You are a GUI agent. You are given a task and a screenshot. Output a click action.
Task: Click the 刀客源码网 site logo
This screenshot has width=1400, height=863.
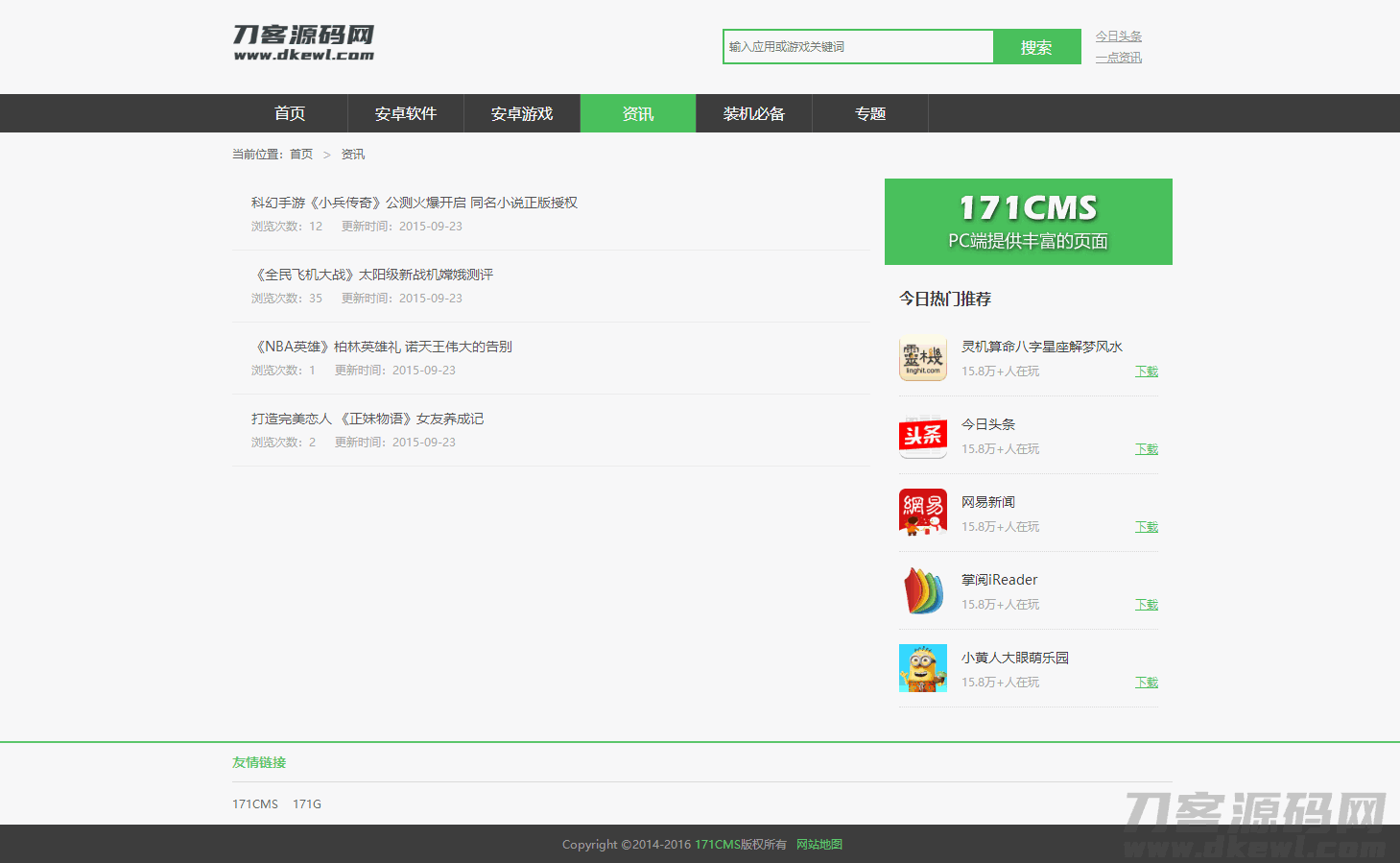click(x=303, y=43)
